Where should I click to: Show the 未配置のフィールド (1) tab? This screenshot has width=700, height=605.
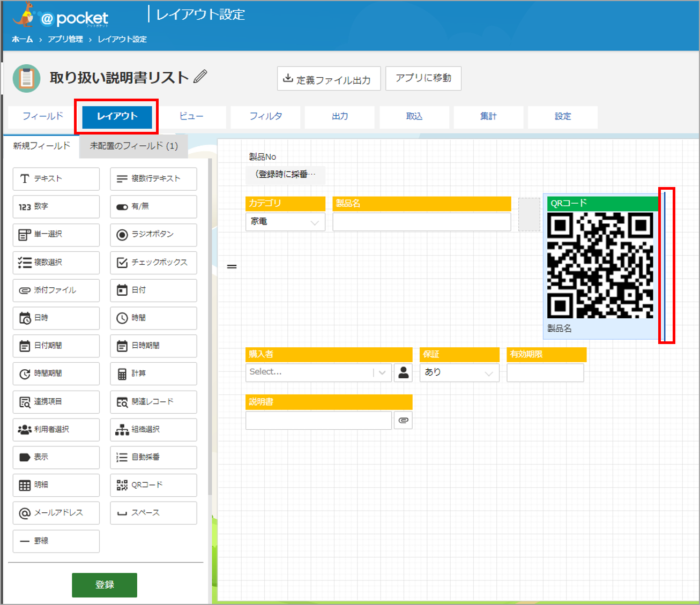[133, 146]
